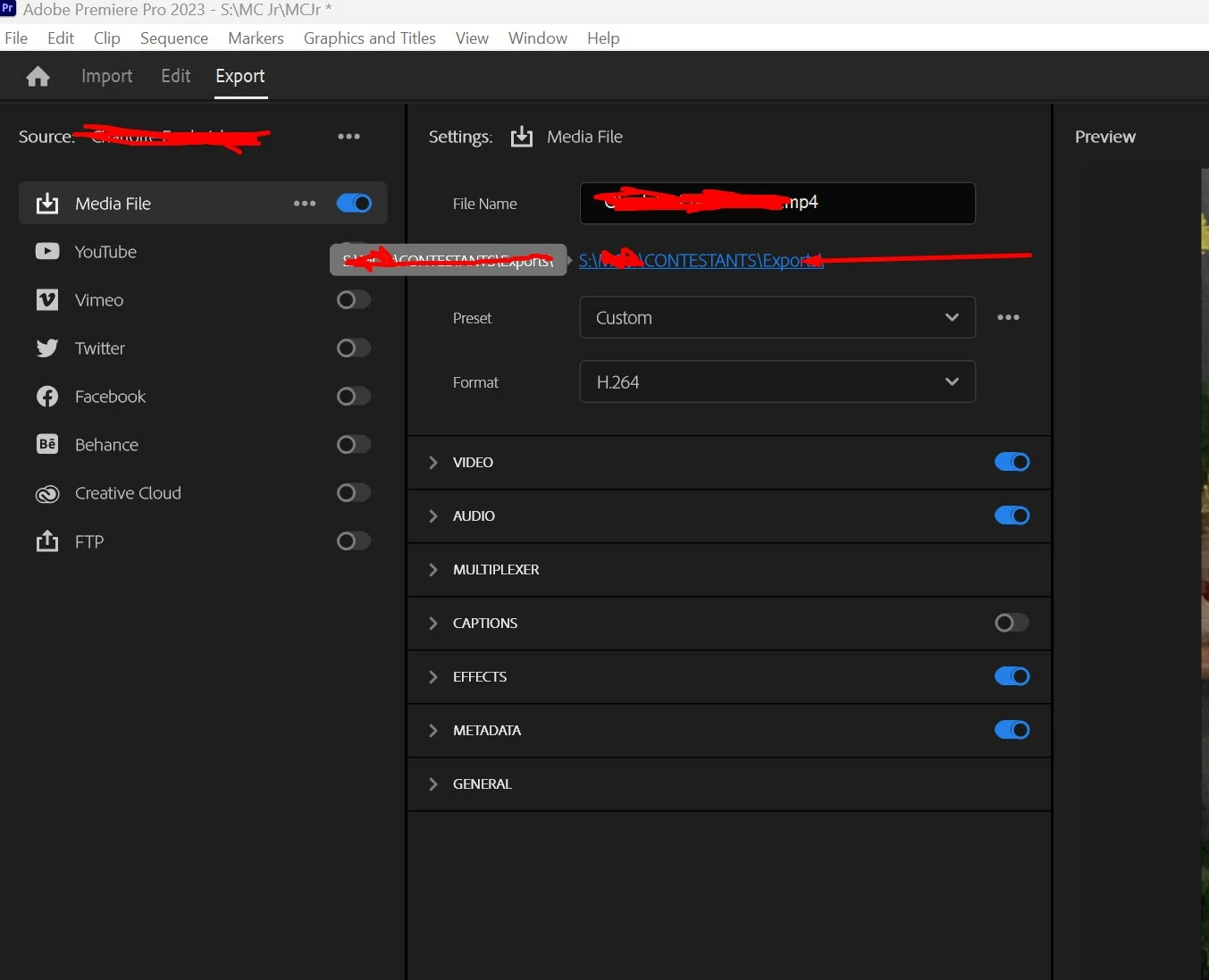Turn off Media File destination toggle
The image size is (1209, 980).
(x=354, y=203)
